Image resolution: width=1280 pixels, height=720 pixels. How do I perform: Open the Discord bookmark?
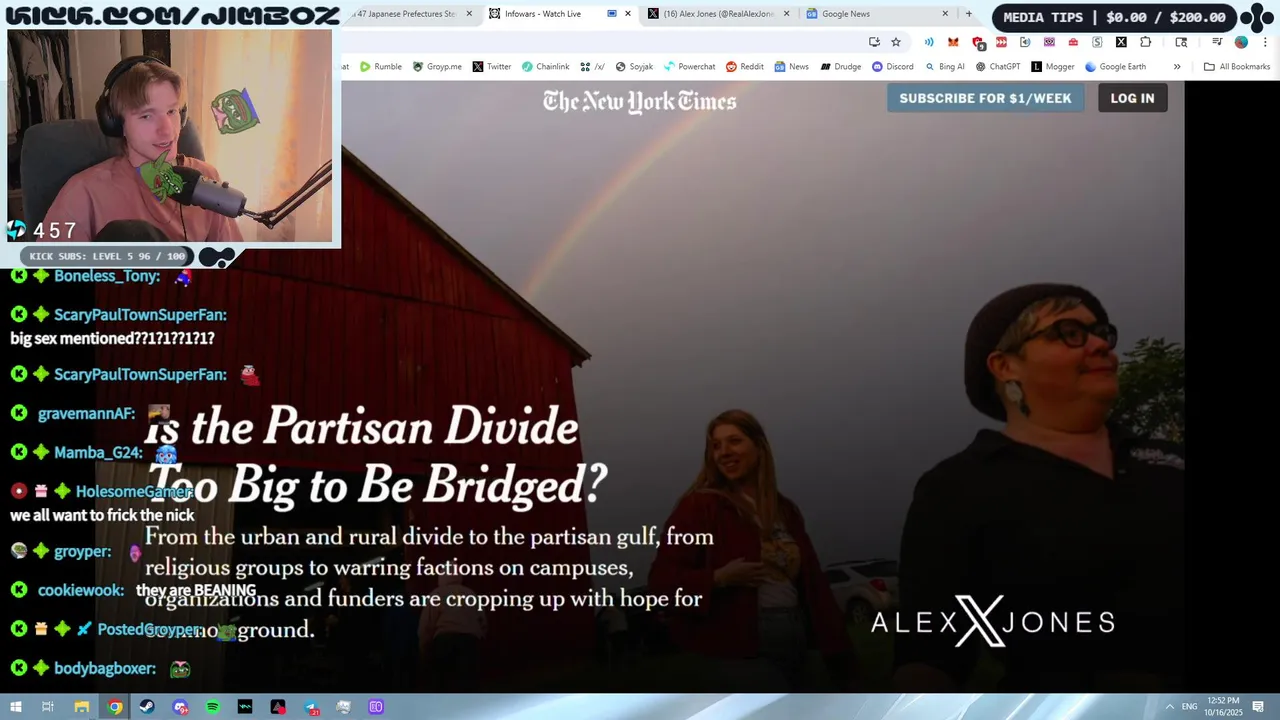click(893, 67)
